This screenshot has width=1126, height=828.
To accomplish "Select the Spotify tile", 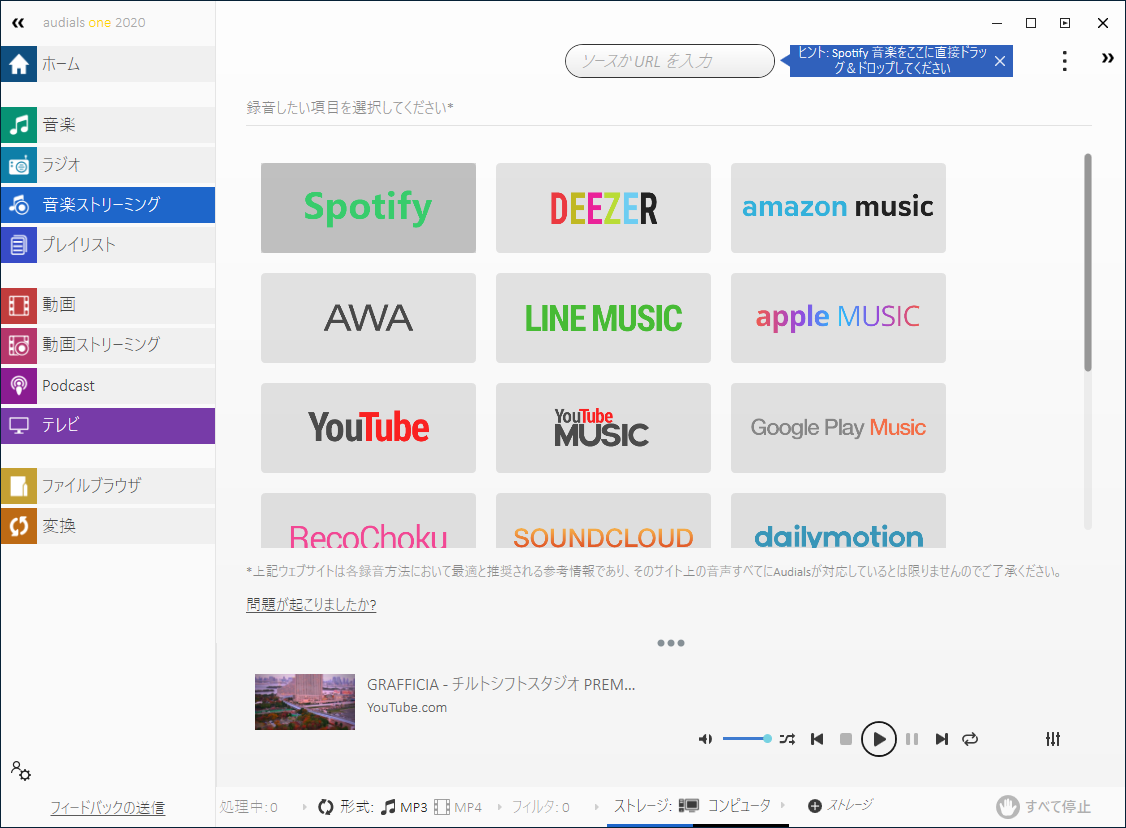I will pyautogui.click(x=368, y=208).
